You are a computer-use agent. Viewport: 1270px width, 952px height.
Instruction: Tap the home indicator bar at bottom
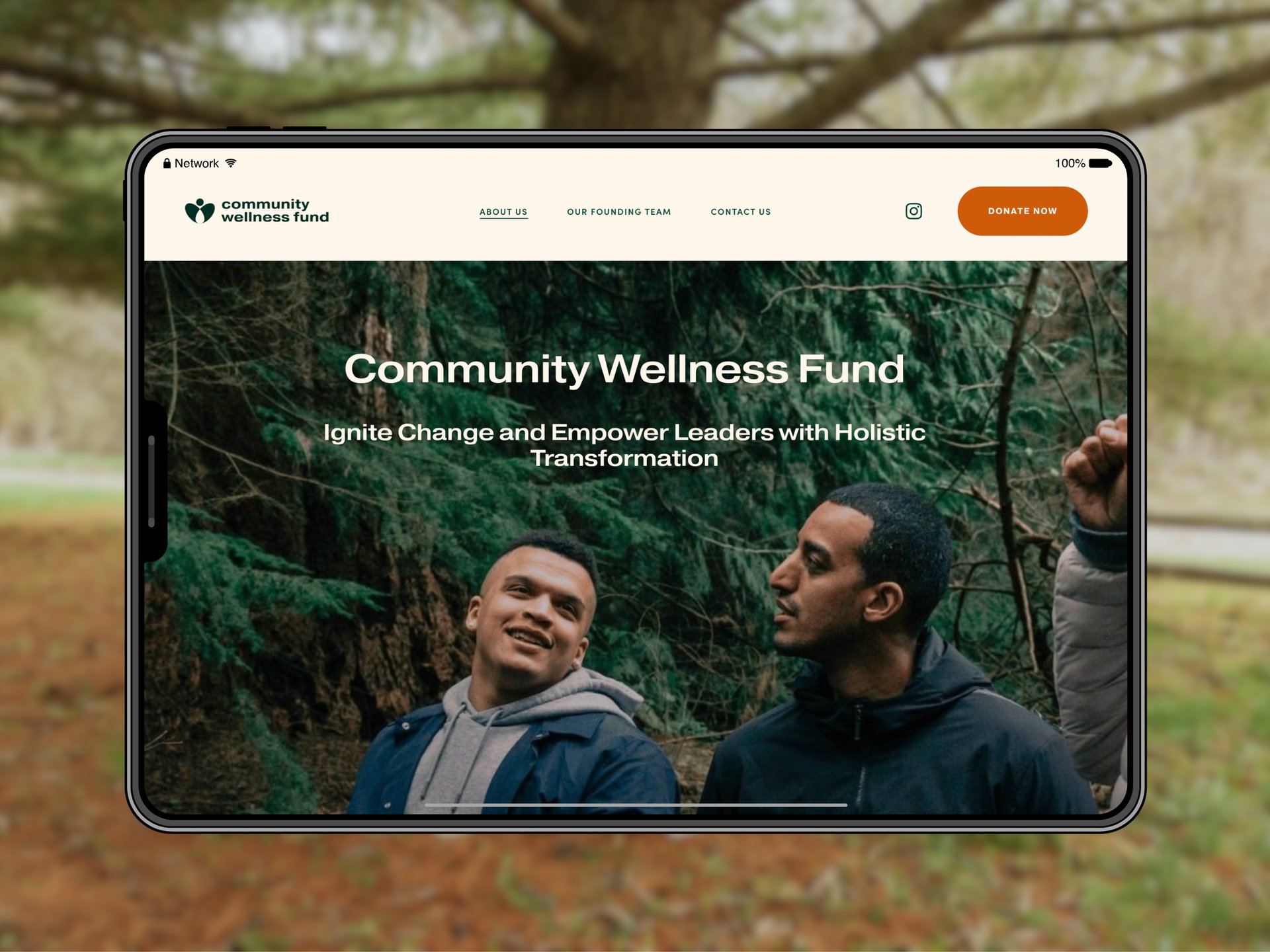point(635,805)
